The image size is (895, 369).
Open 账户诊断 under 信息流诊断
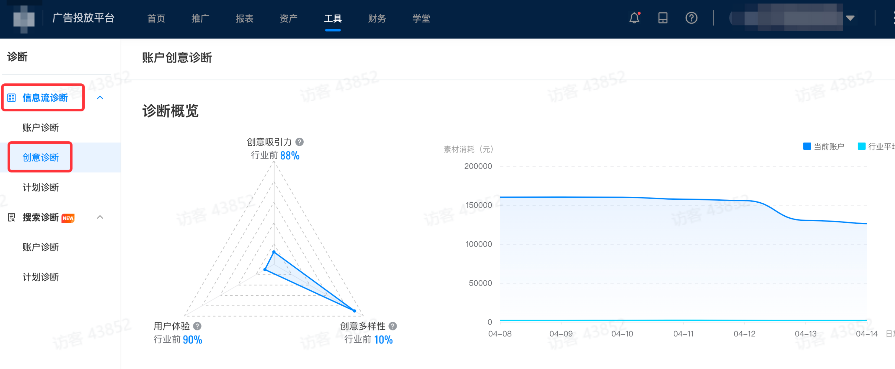tap(41, 127)
